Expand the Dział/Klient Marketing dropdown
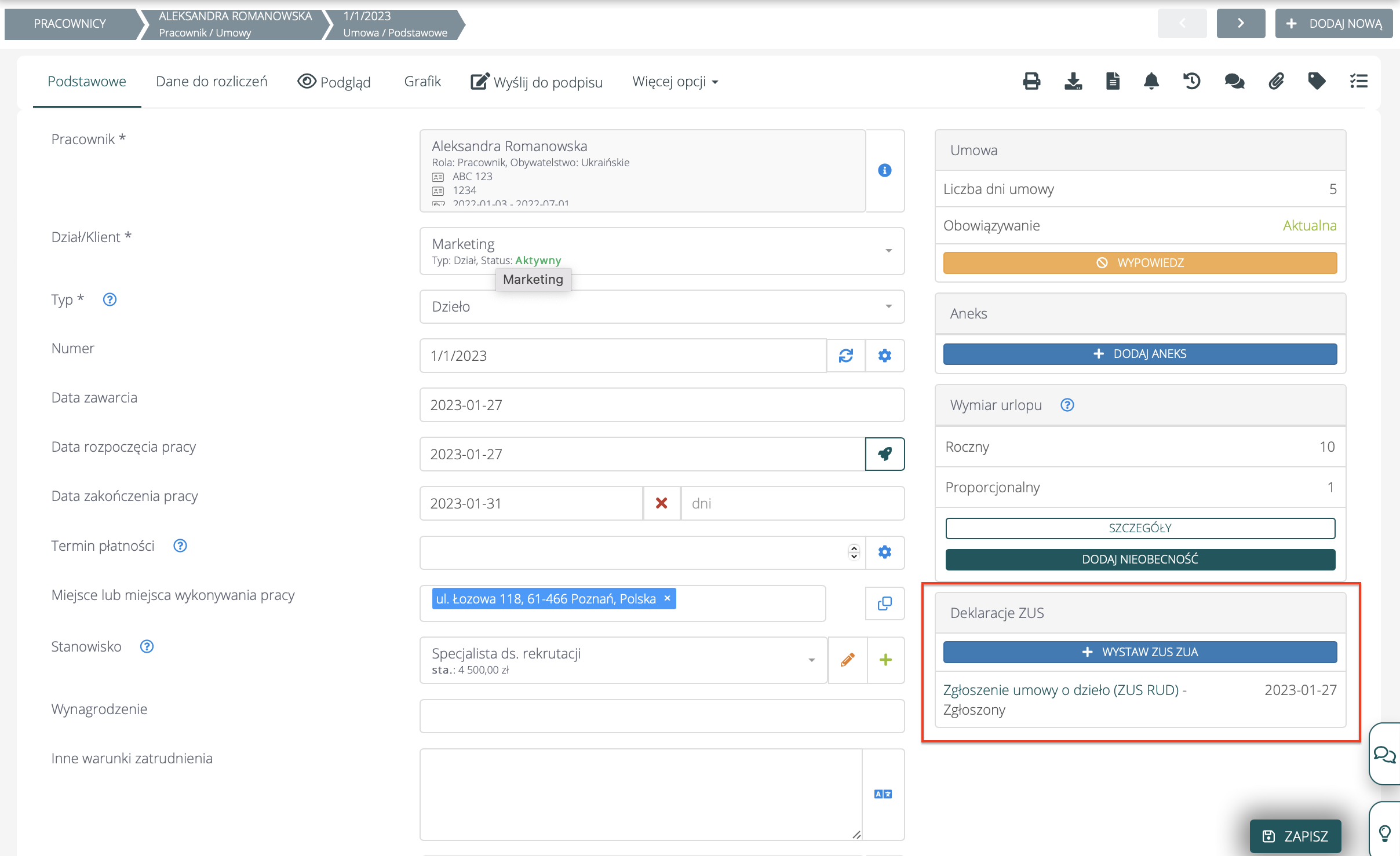Viewport: 1400px width, 856px height. [888, 251]
